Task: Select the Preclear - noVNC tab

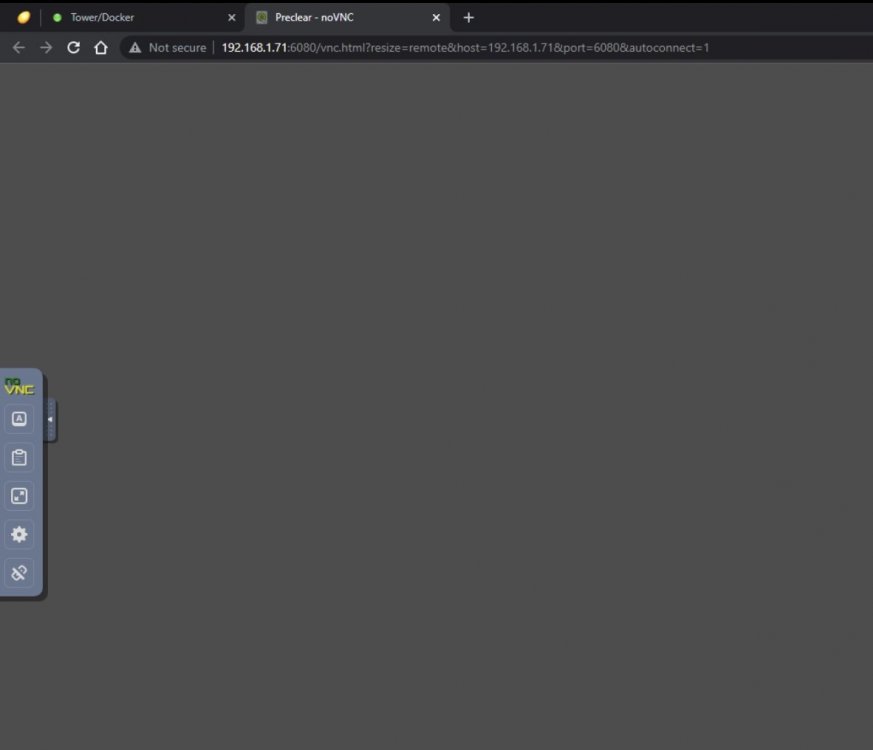Action: point(346,17)
